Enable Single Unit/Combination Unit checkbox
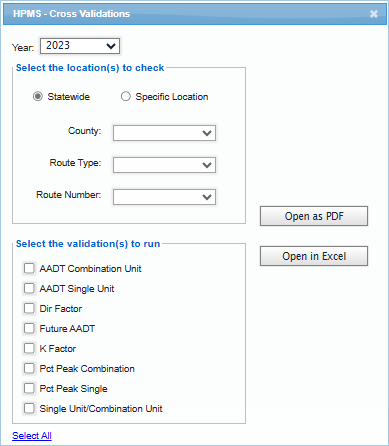The width and height of the screenshot is (389, 446). tap(29, 408)
